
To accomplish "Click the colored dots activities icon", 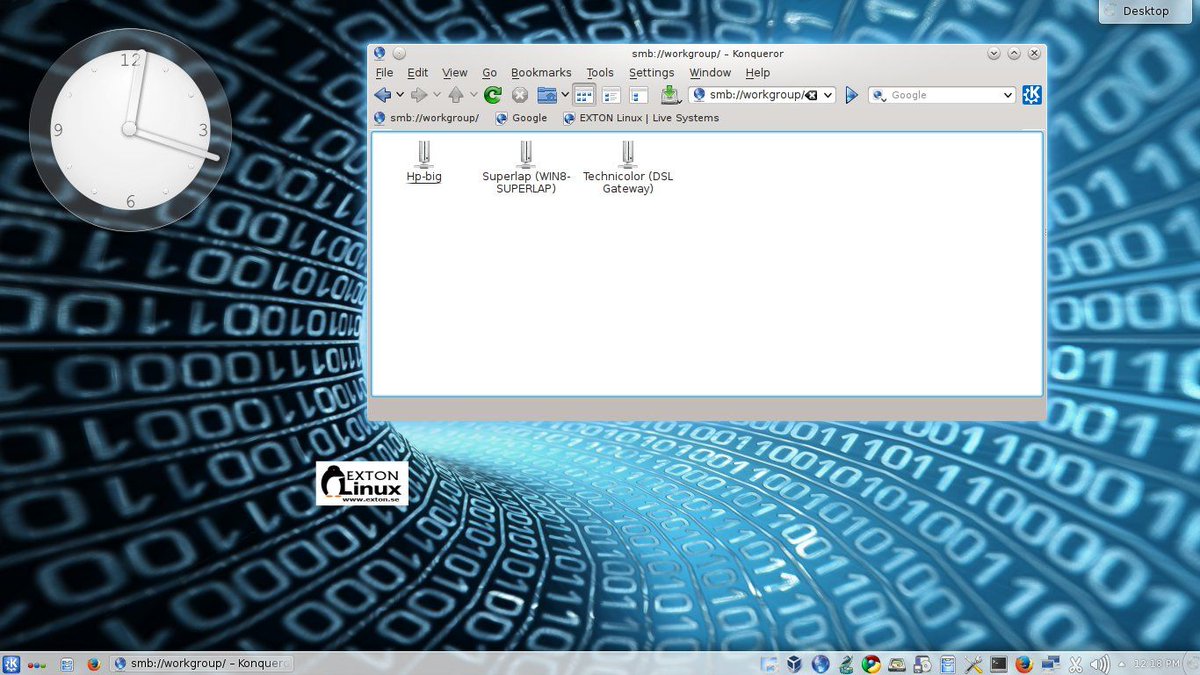I will coord(37,664).
